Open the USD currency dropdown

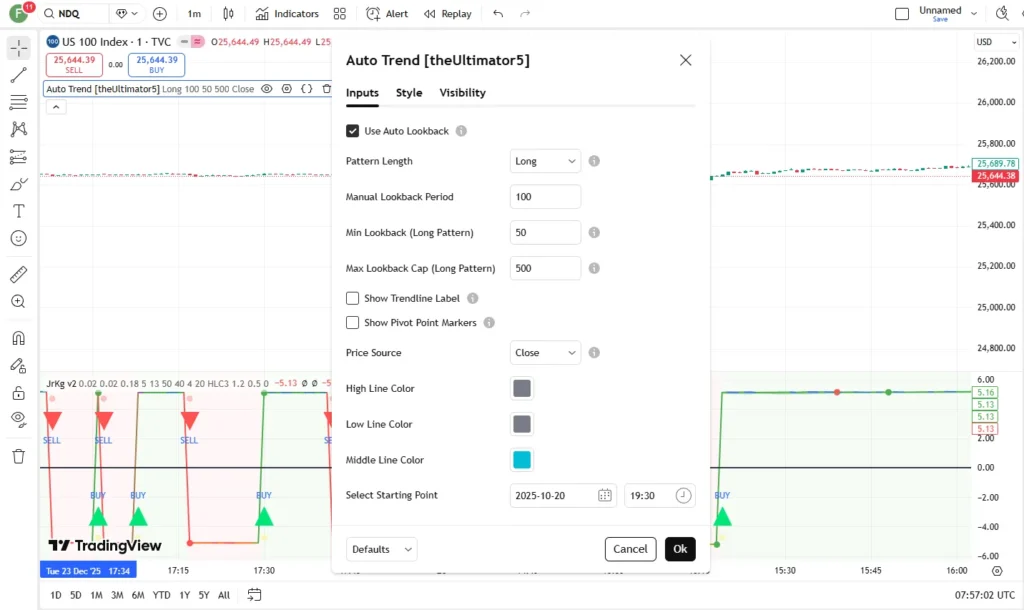click(997, 42)
